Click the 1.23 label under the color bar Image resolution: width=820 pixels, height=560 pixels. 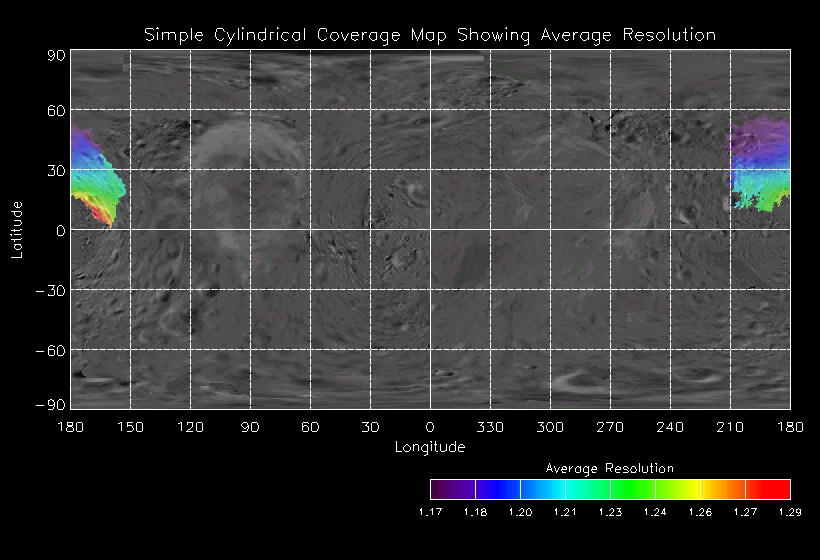tap(610, 511)
